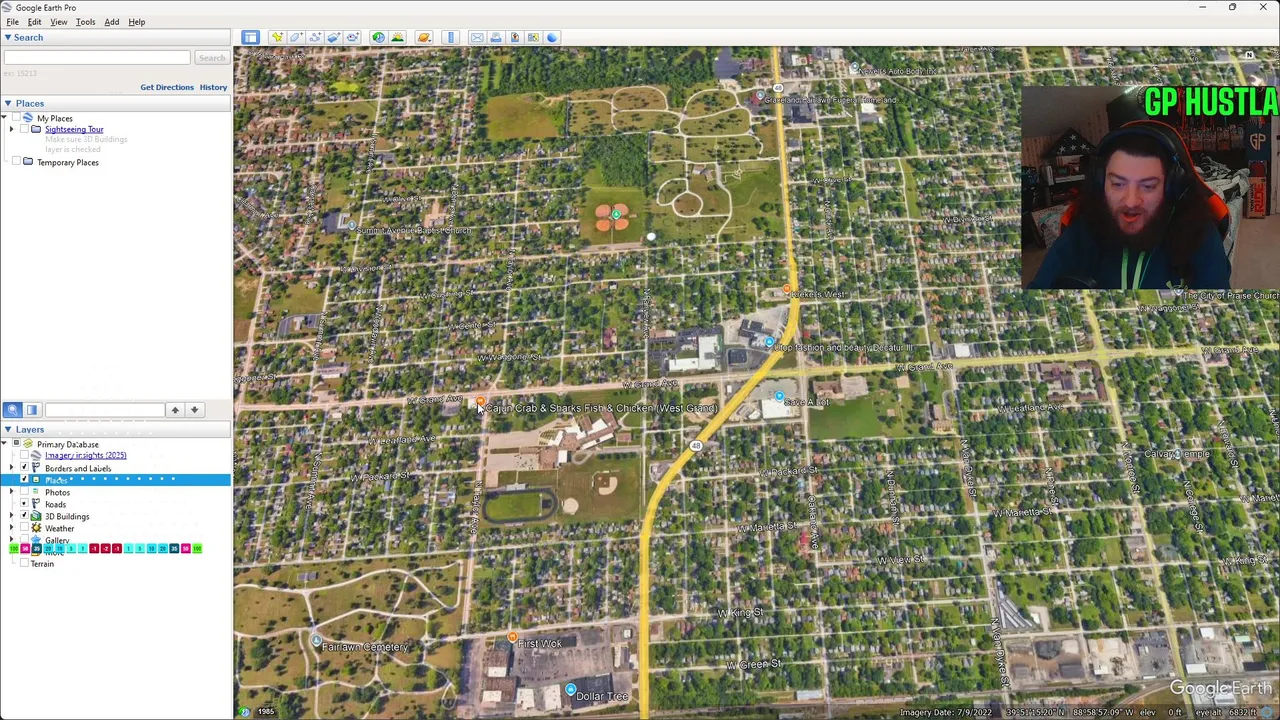
Task: Open the View menu
Action: pyautogui.click(x=59, y=22)
